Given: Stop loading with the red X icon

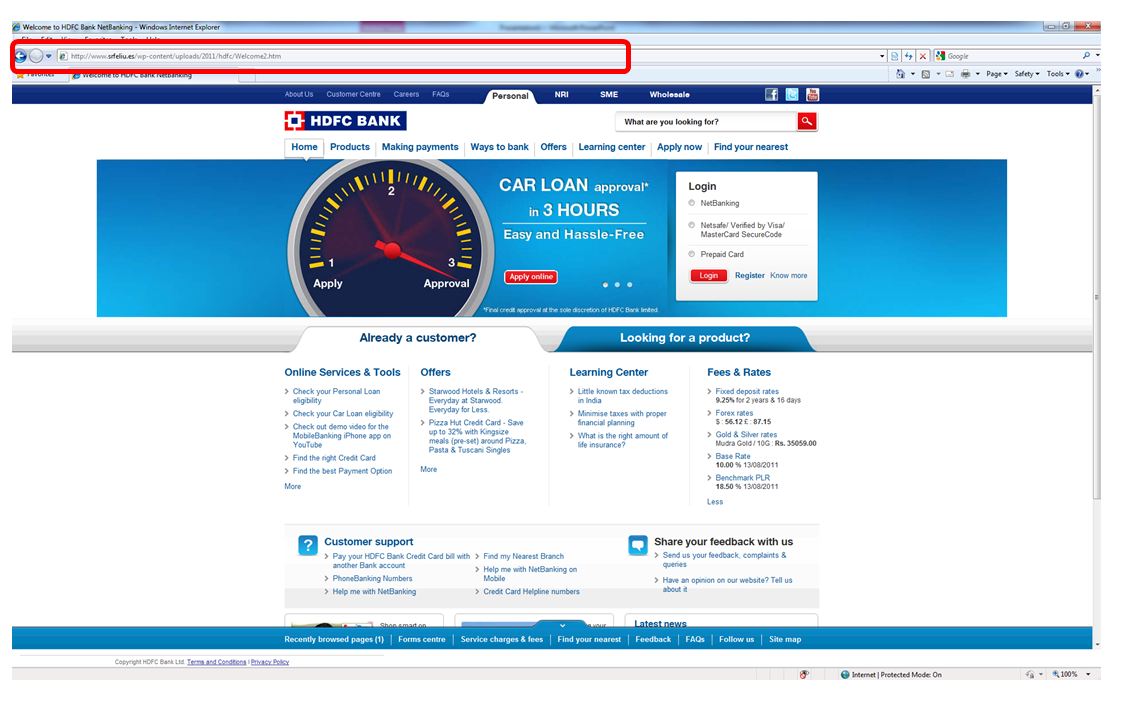Looking at the screenshot, I should point(923,56).
